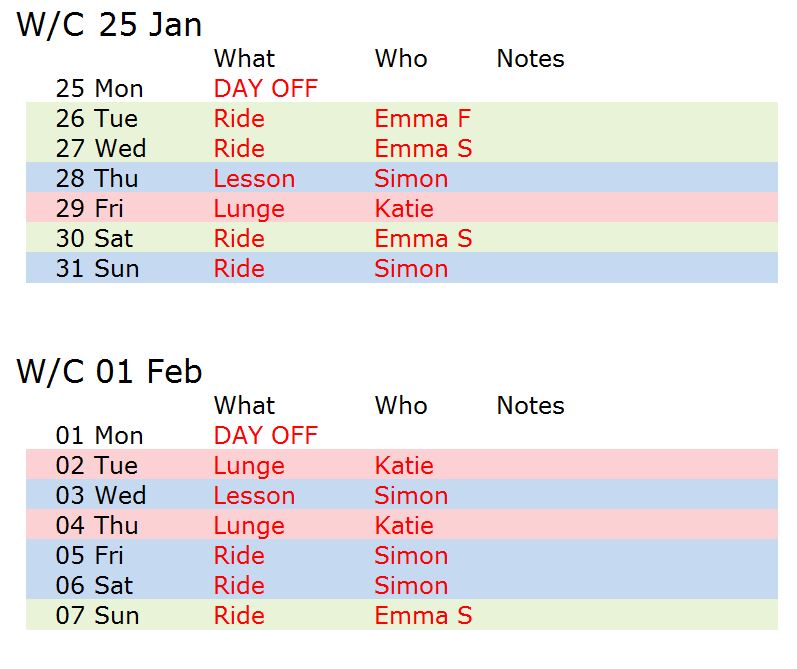
Task: Select the 'DAY OFF' cell for 01 Mon
Action: [265, 436]
